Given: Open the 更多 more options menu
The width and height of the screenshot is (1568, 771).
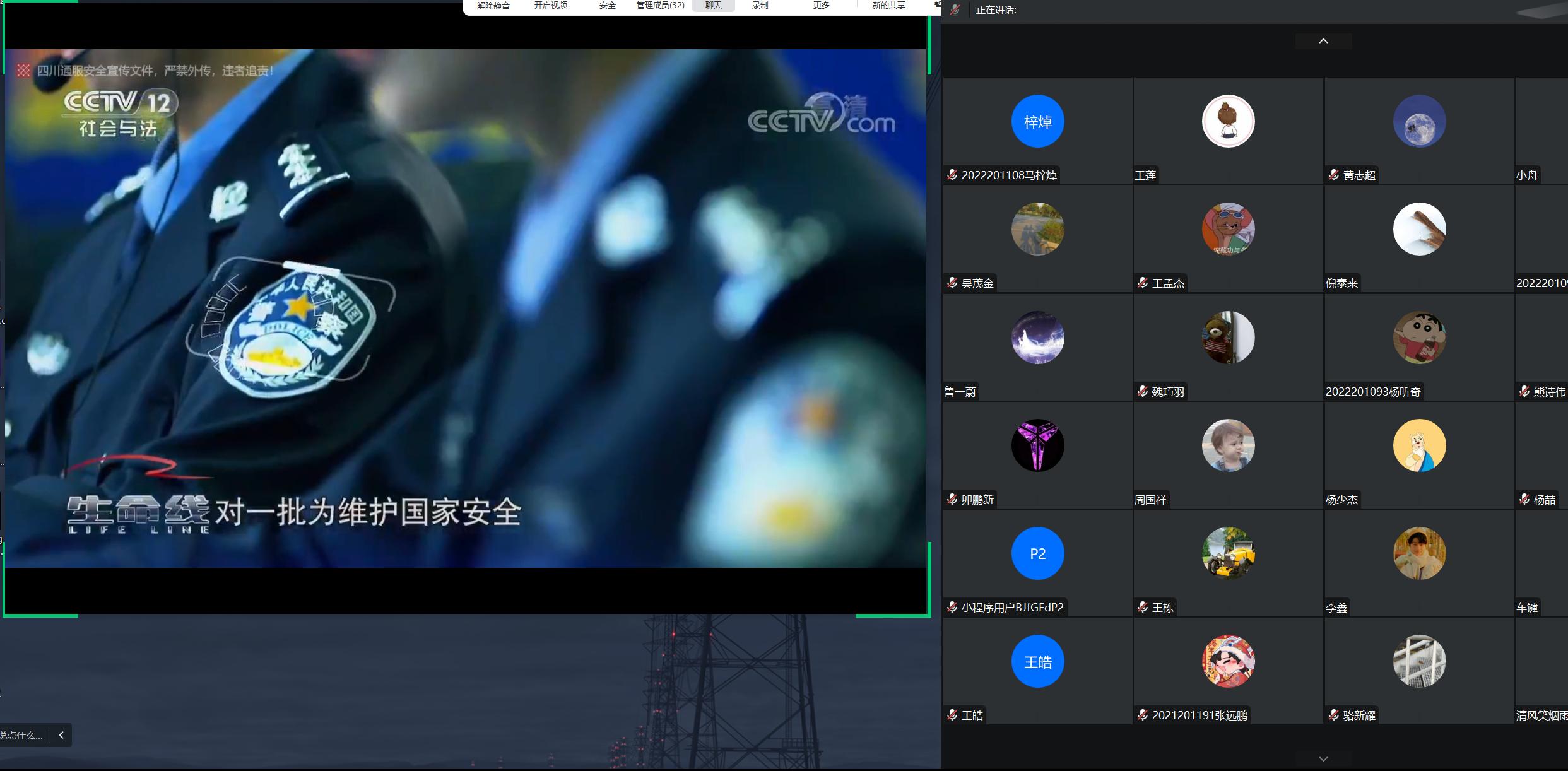Looking at the screenshot, I should [821, 6].
